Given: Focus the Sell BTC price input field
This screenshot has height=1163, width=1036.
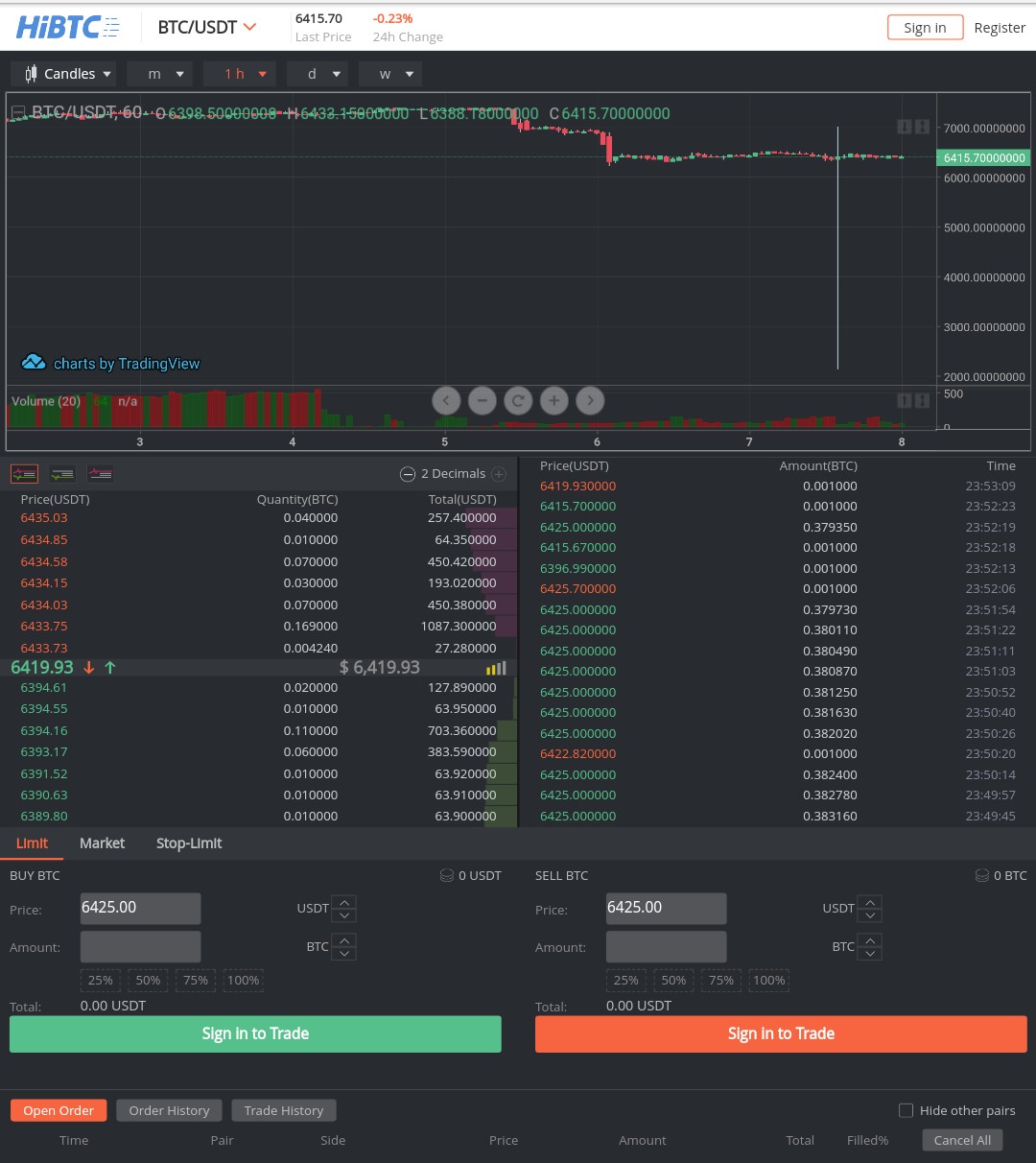Looking at the screenshot, I should tap(667, 908).
